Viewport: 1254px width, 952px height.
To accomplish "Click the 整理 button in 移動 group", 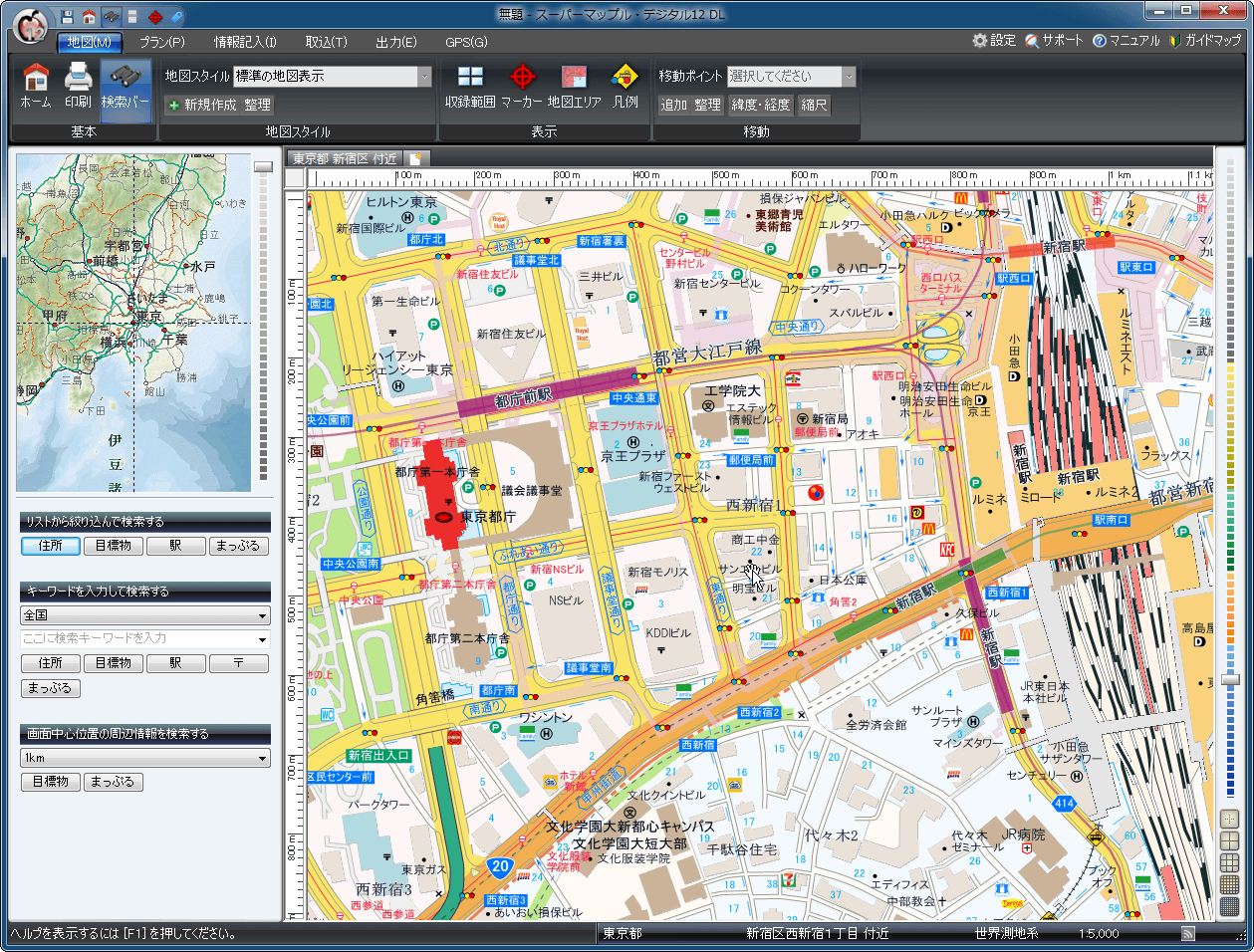I will 707,105.
